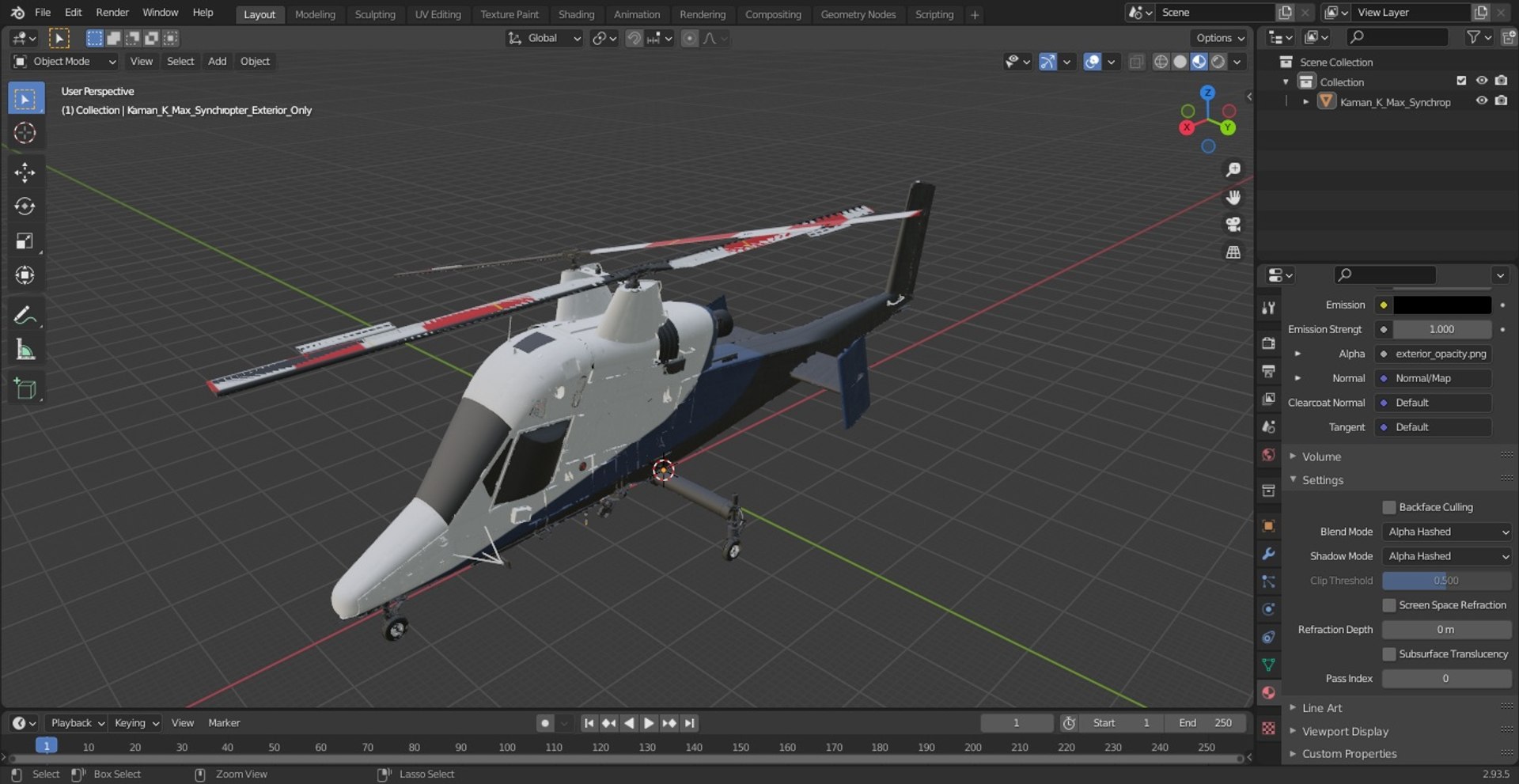Open Global transform orientation dropdown
This screenshot has height=784, width=1519.
(x=544, y=38)
